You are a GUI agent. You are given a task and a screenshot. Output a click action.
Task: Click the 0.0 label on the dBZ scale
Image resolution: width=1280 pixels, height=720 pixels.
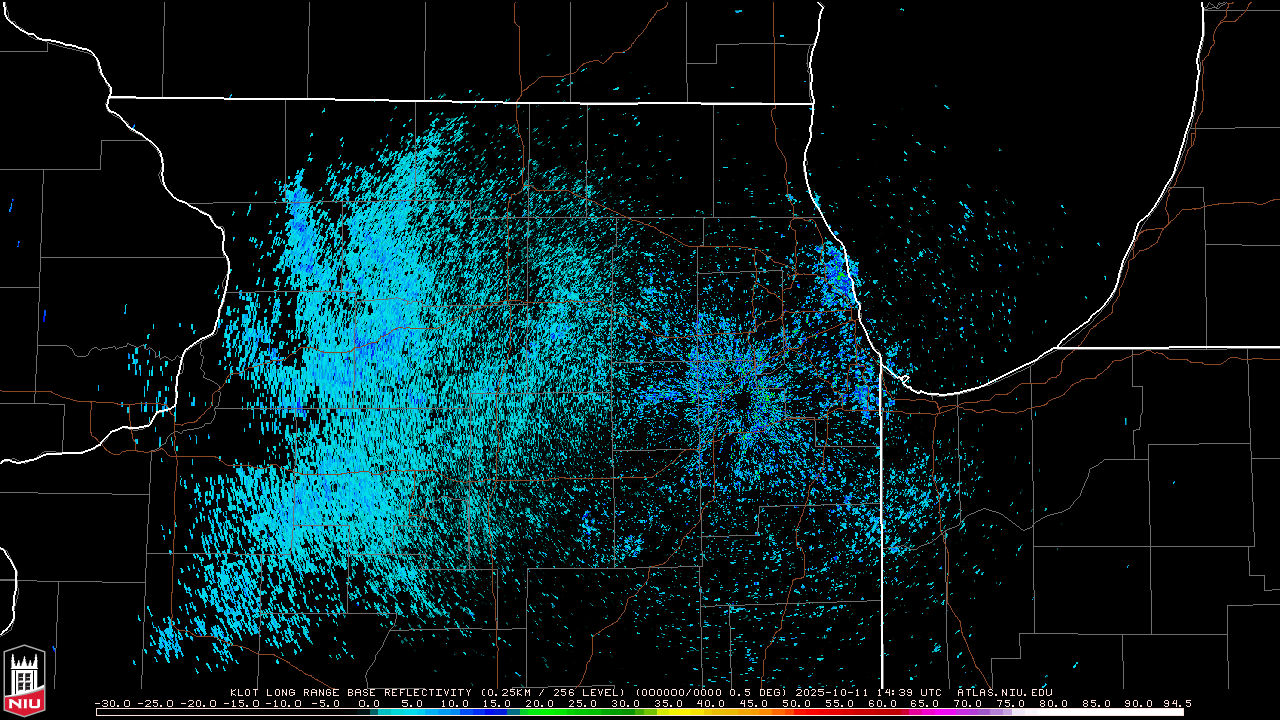[367, 703]
